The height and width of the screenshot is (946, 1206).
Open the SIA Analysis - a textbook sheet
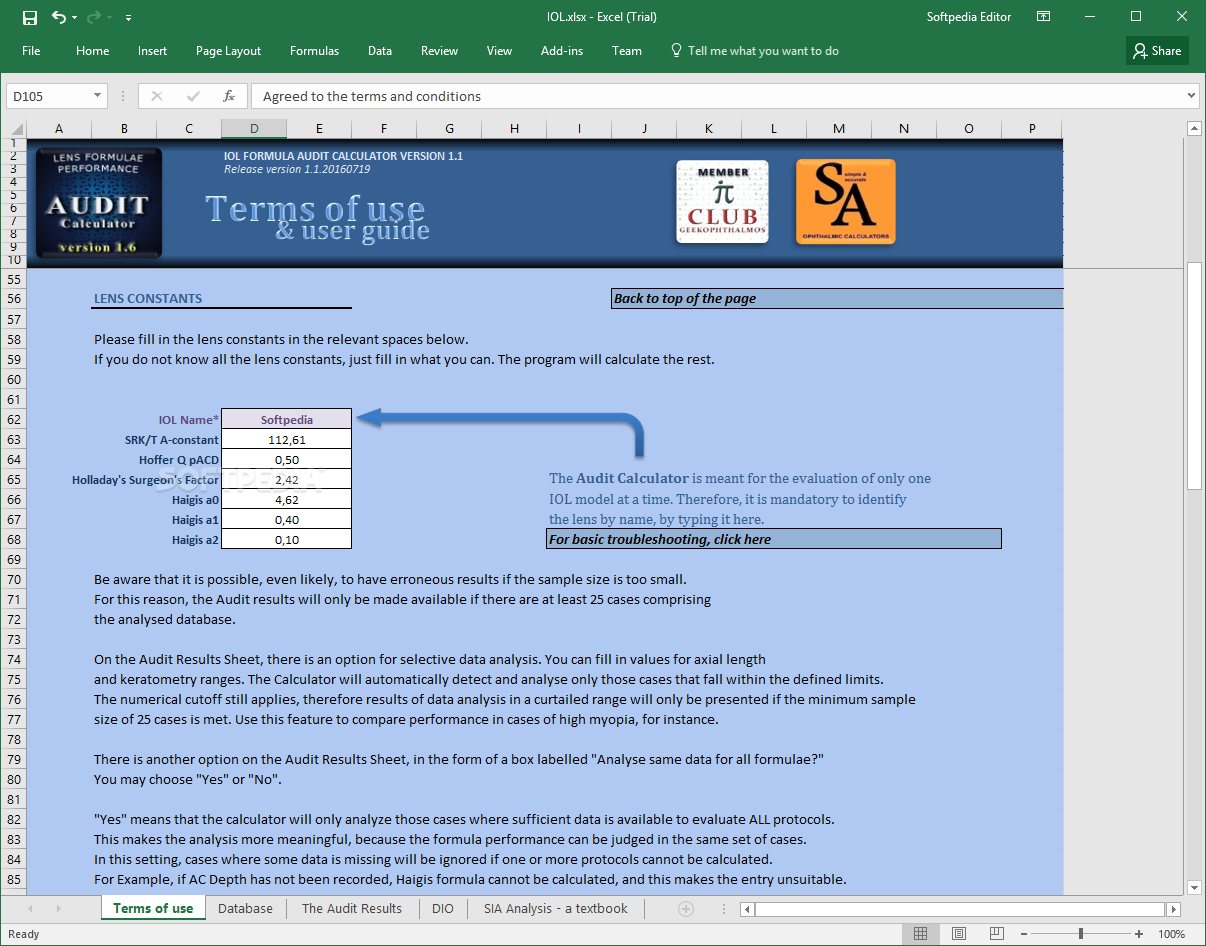pos(556,908)
